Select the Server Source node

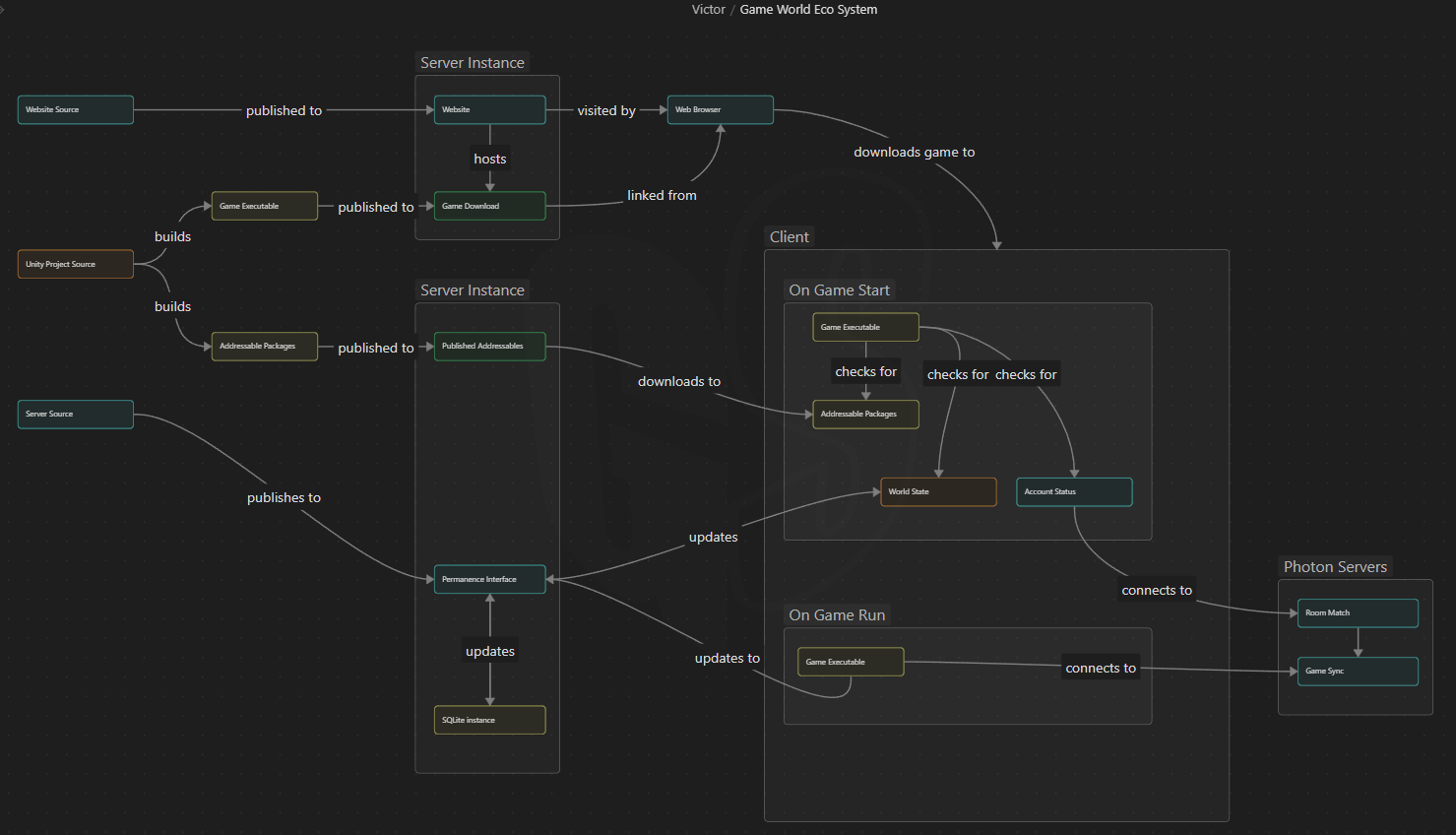click(x=76, y=415)
